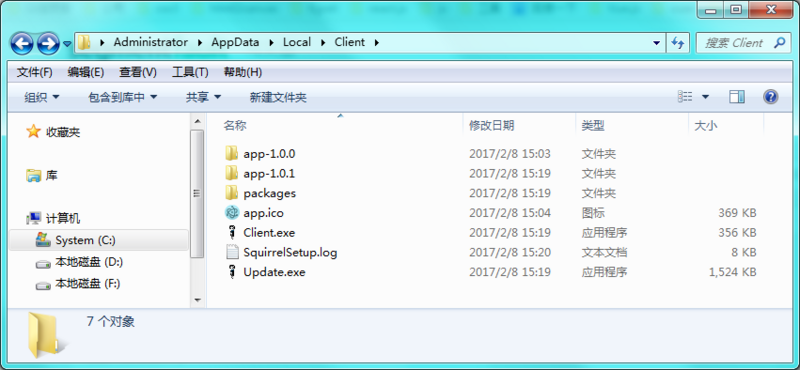The width and height of the screenshot is (800, 370).
Task: Open arrow after Client in address path
Action: pos(377,42)
